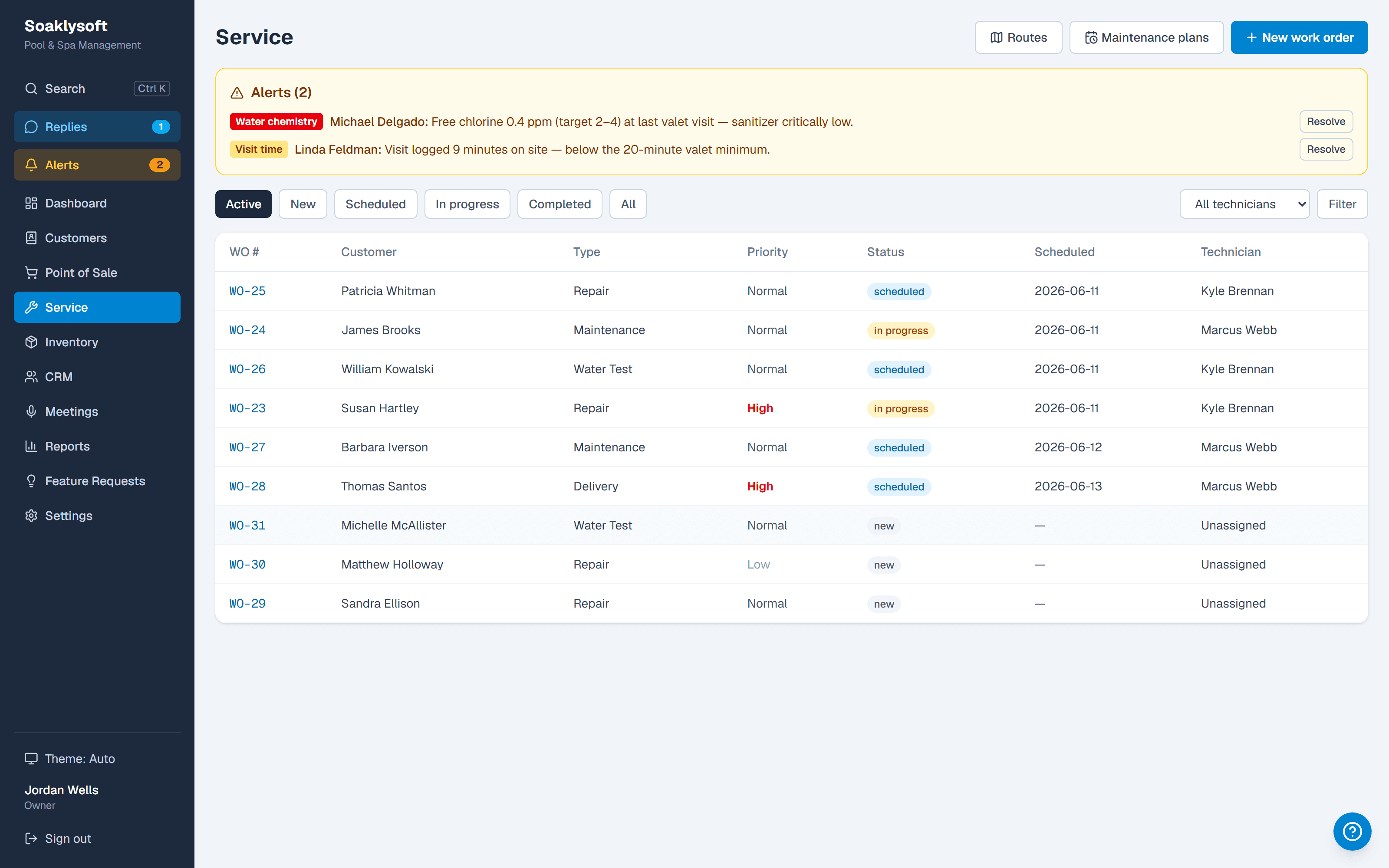
Task: Click the Routes map icon
Action: [997, 37]
